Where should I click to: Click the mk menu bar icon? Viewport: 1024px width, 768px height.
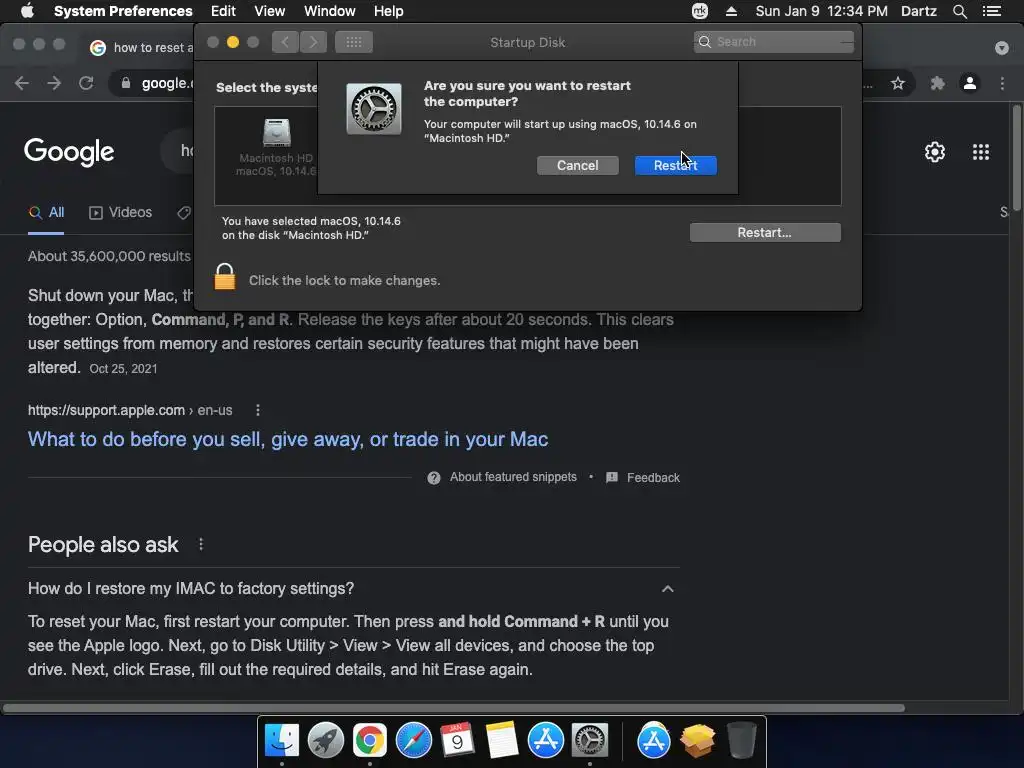700,11
